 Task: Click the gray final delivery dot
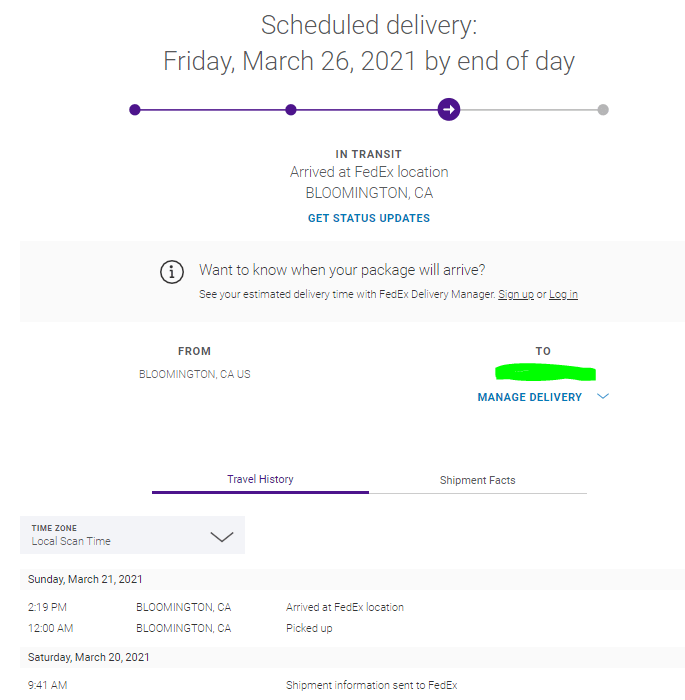(603, 110)
